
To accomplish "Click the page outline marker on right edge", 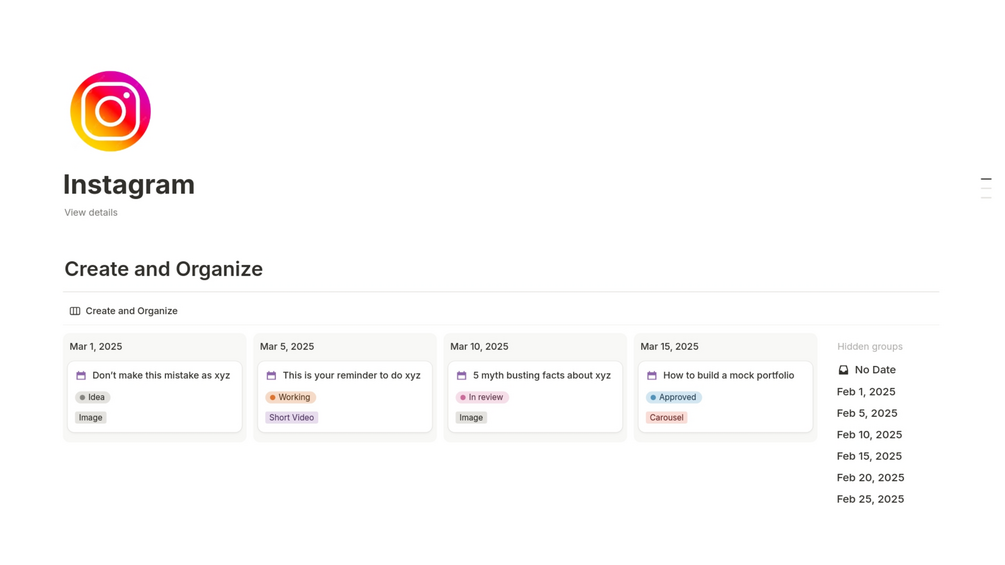I will coord(986,180).
